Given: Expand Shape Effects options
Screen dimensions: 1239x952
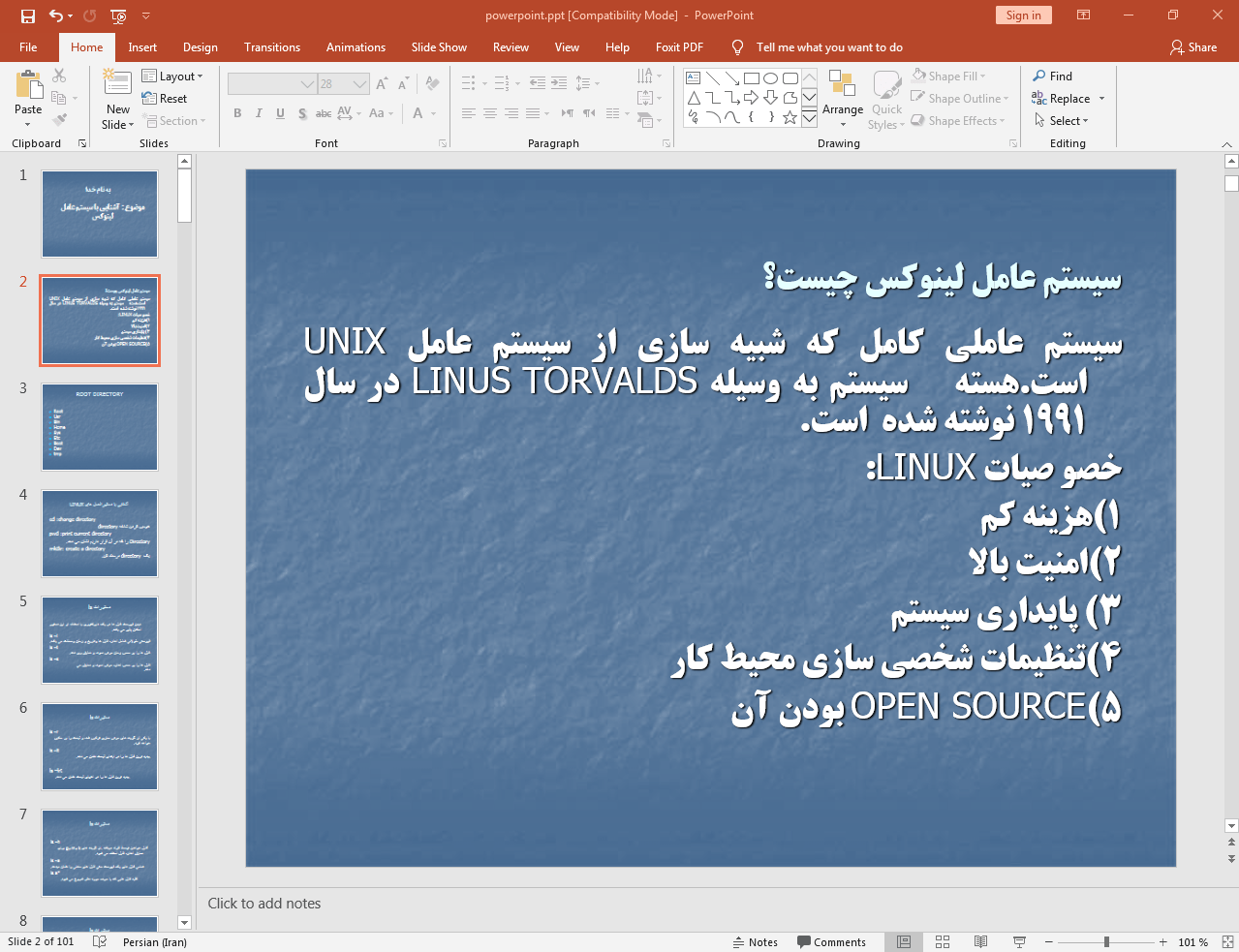Looking at the screenshot, I should click(958, 121).
